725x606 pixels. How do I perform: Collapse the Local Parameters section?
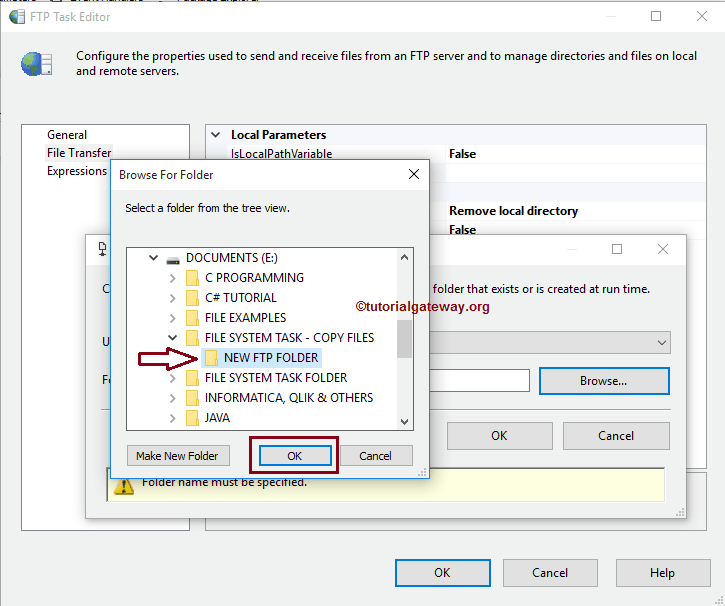coord(215,135)
